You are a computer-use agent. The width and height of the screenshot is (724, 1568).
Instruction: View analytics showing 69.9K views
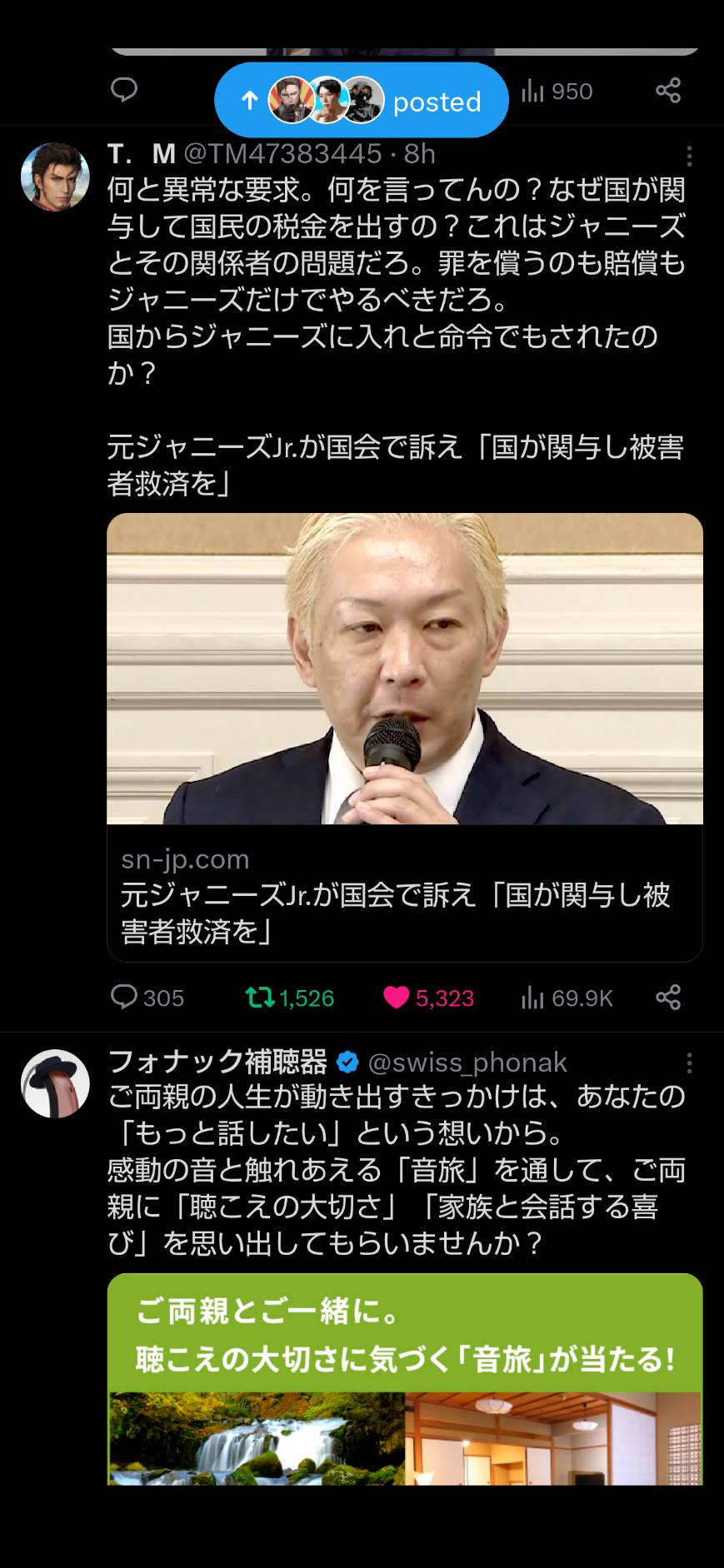pyautogui.click(x=567, y=997)
